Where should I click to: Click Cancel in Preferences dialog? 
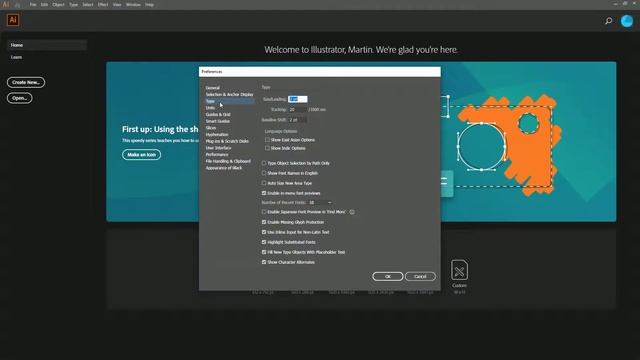tap(420, 276)
